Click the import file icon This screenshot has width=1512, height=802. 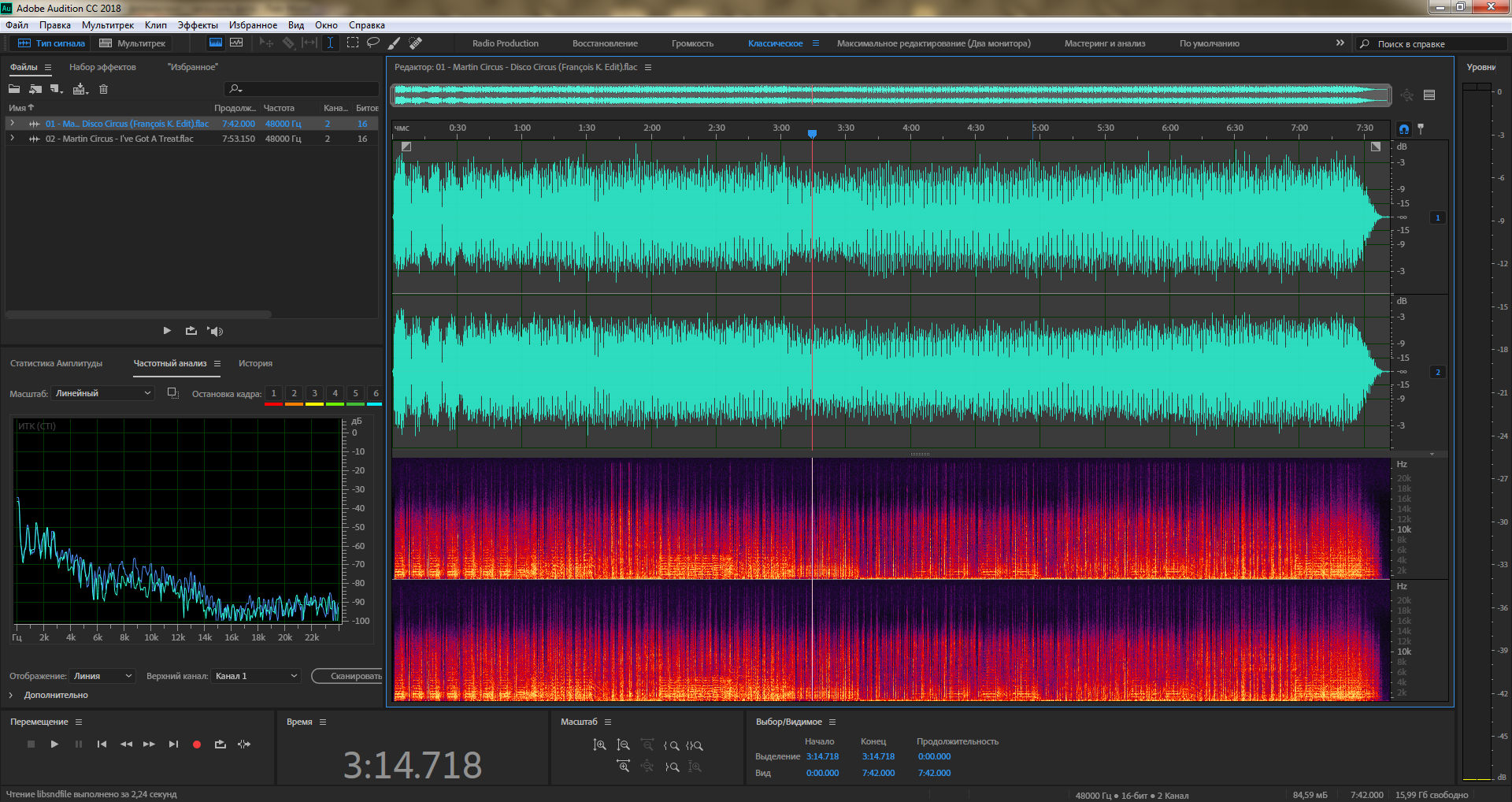click(x=35, y=89)
